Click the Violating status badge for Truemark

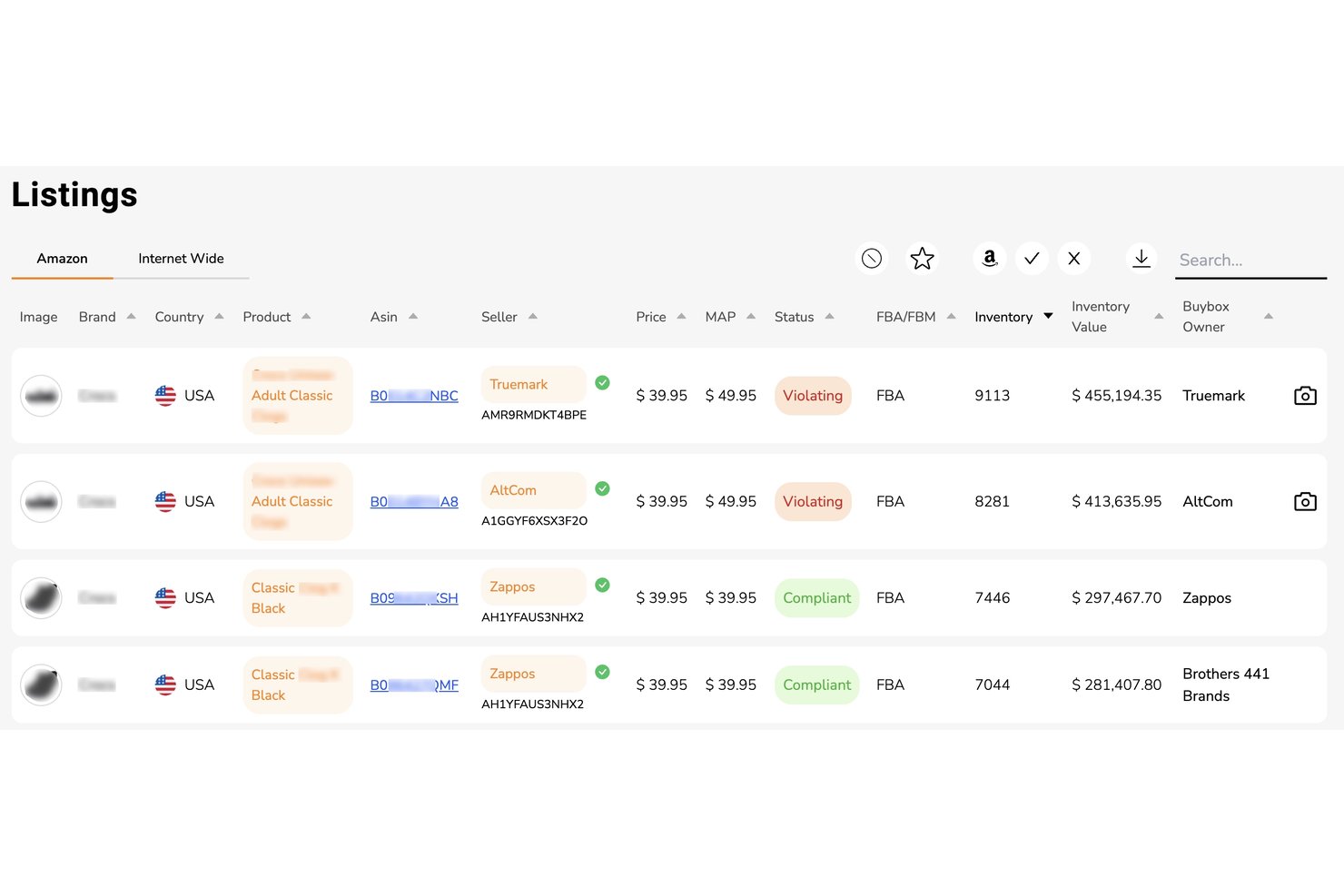pos(813,396)
